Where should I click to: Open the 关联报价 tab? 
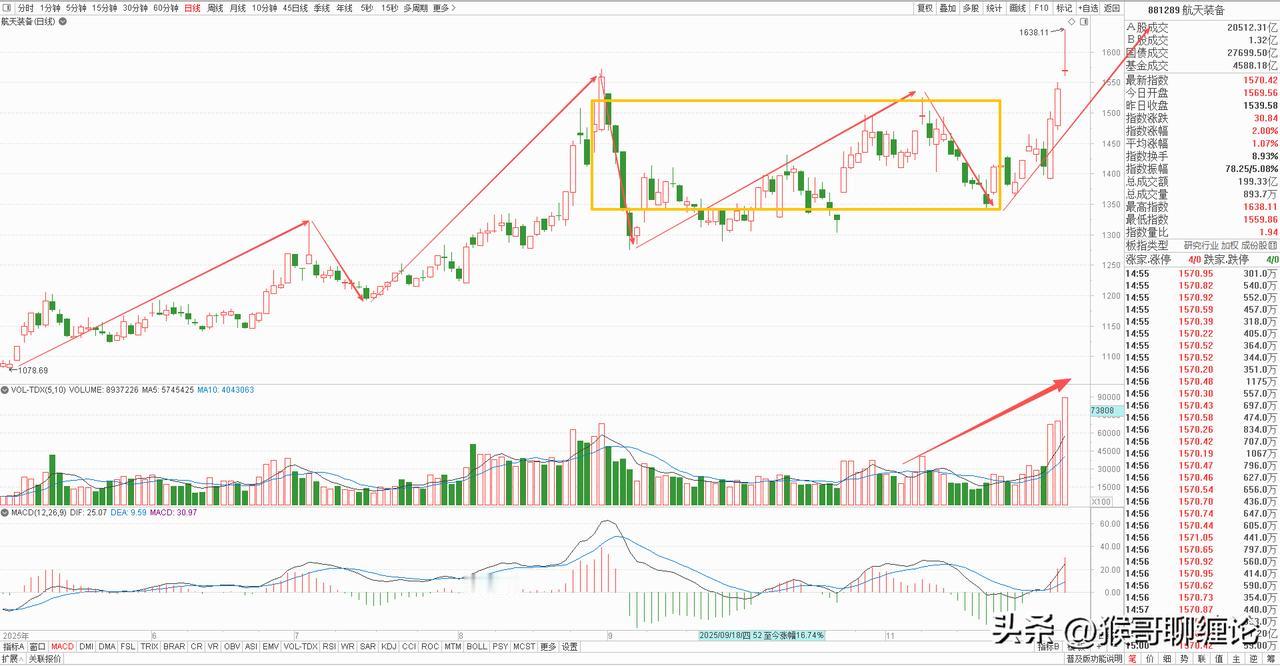[x=44, y=659]
